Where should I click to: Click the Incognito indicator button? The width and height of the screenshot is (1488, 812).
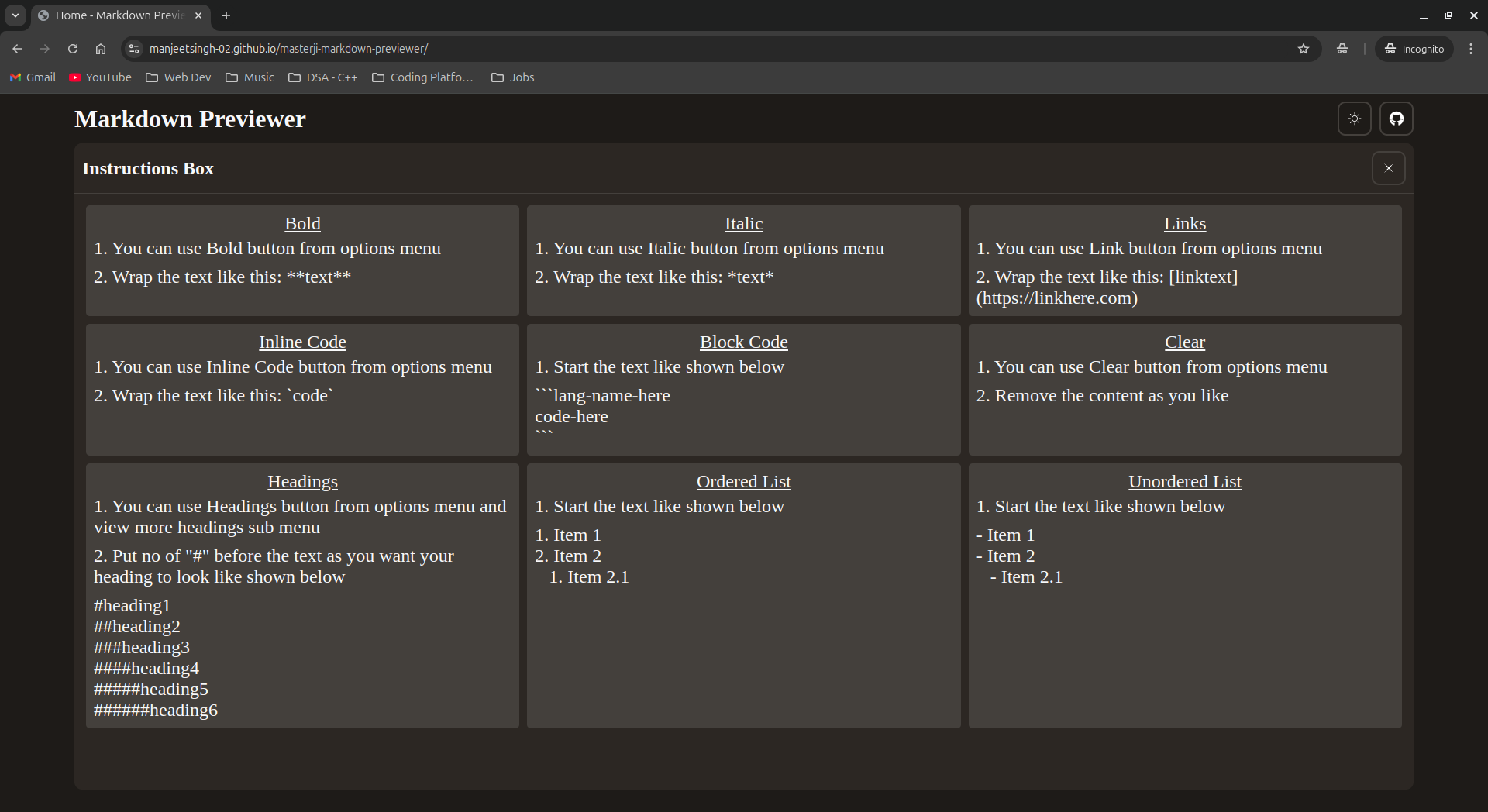pyautogui.click(x=1414, y=49)
